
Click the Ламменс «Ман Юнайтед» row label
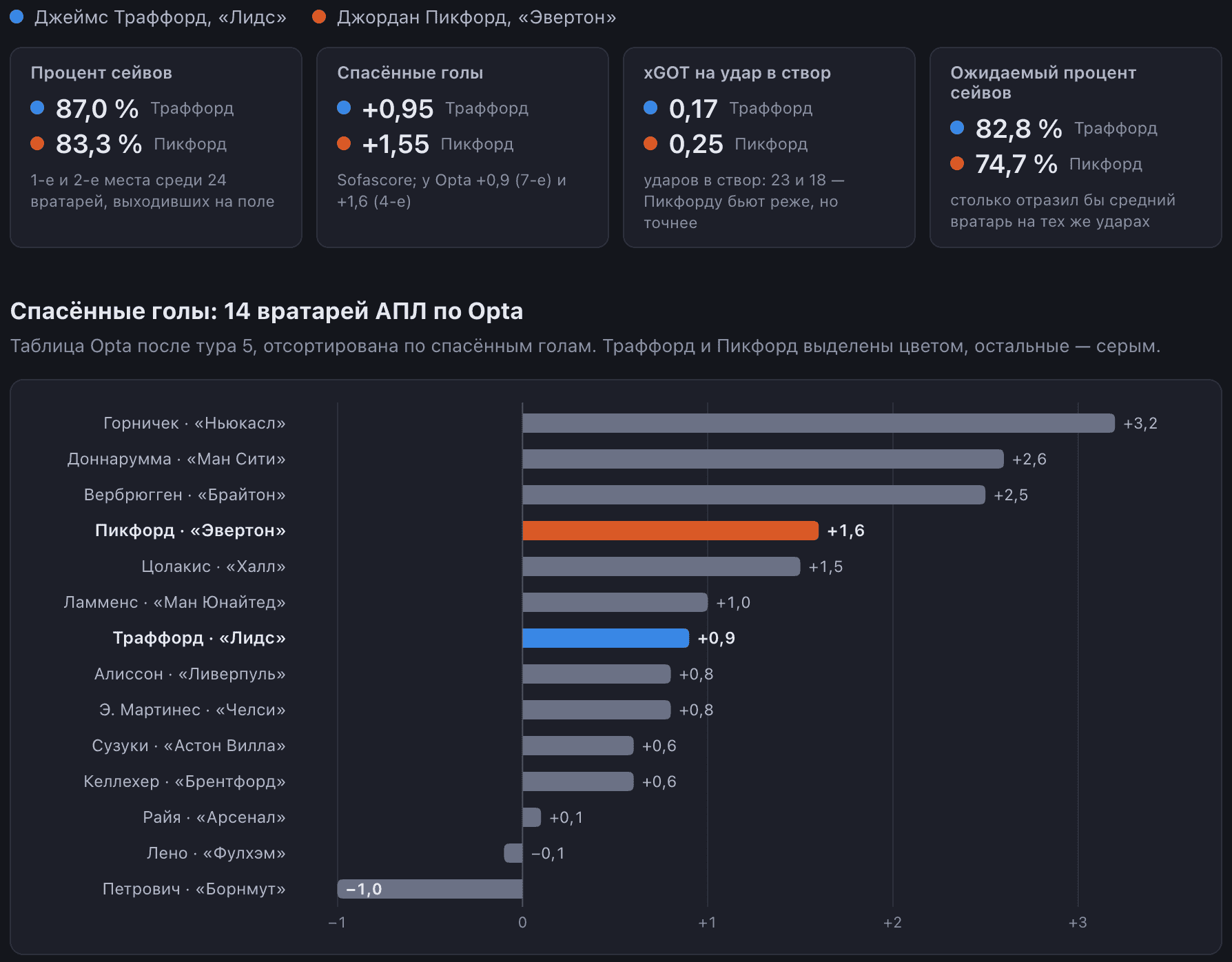click(x=174, y=602)
